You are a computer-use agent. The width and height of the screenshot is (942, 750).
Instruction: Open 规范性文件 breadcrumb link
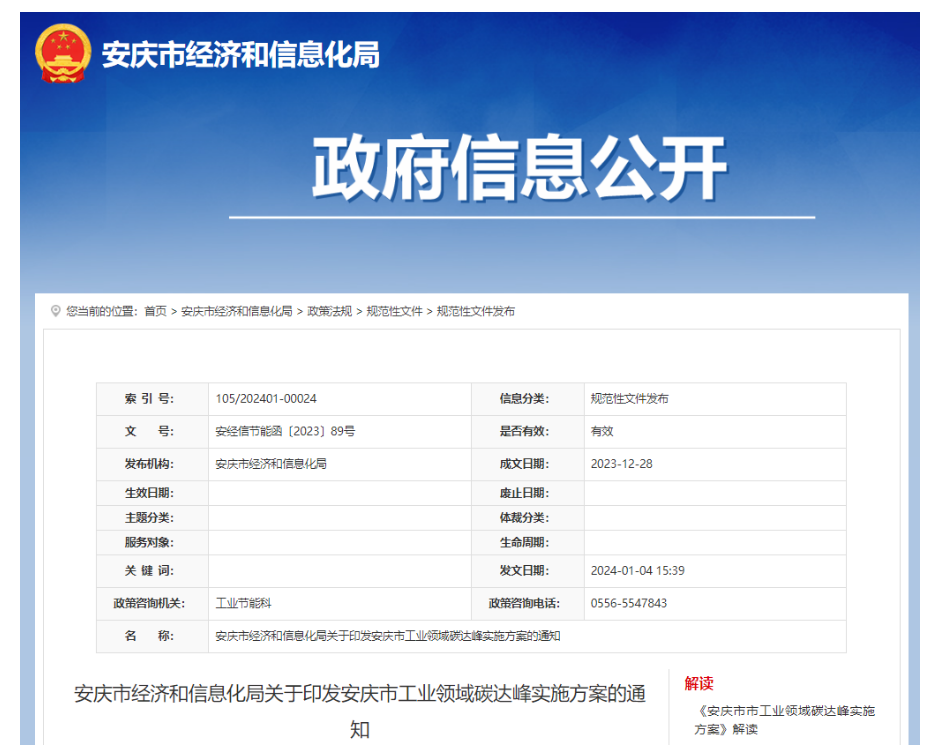tap(394, 311)
